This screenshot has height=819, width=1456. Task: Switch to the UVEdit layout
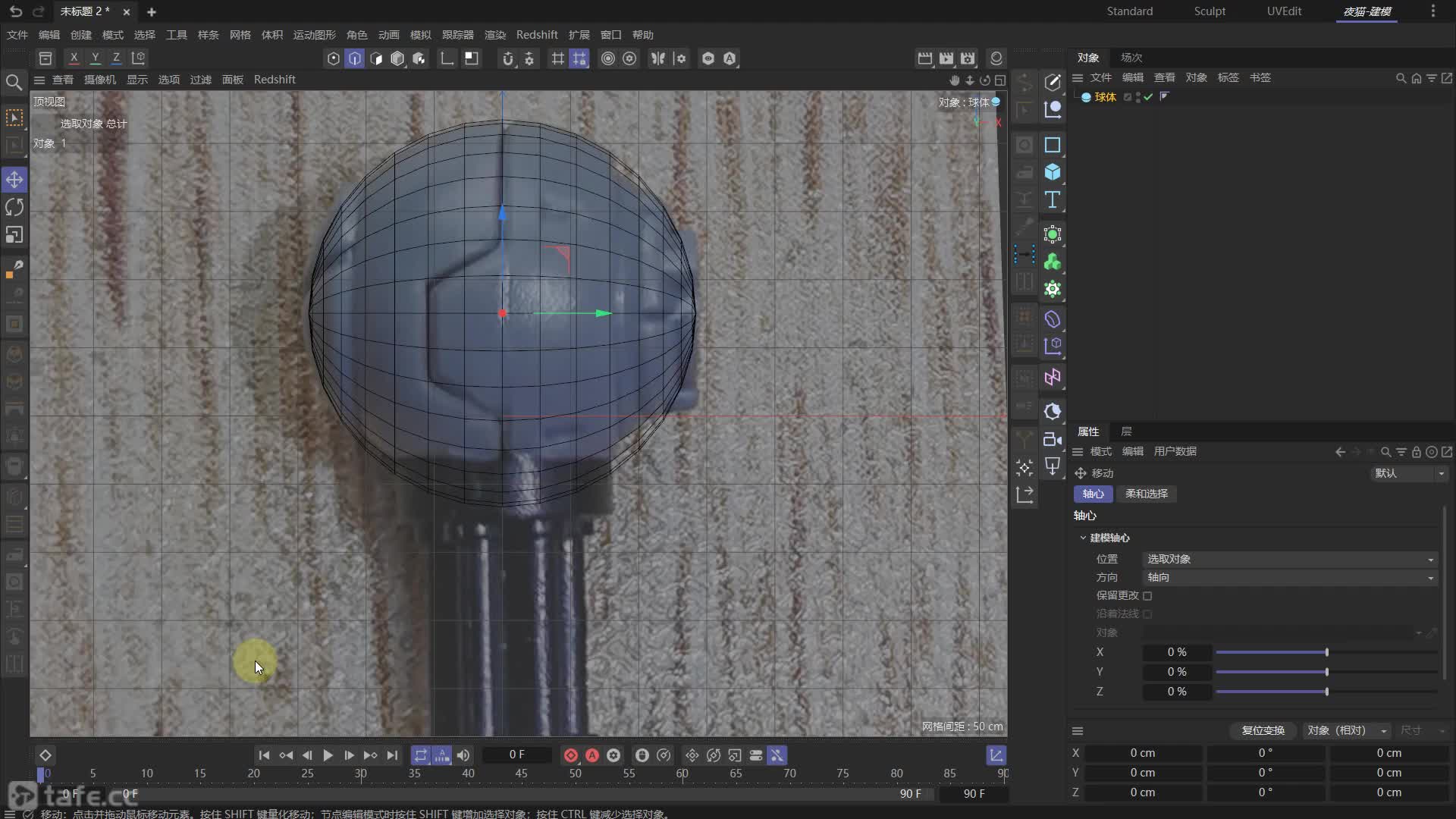pyautogui.click(x=1284, y=11)
